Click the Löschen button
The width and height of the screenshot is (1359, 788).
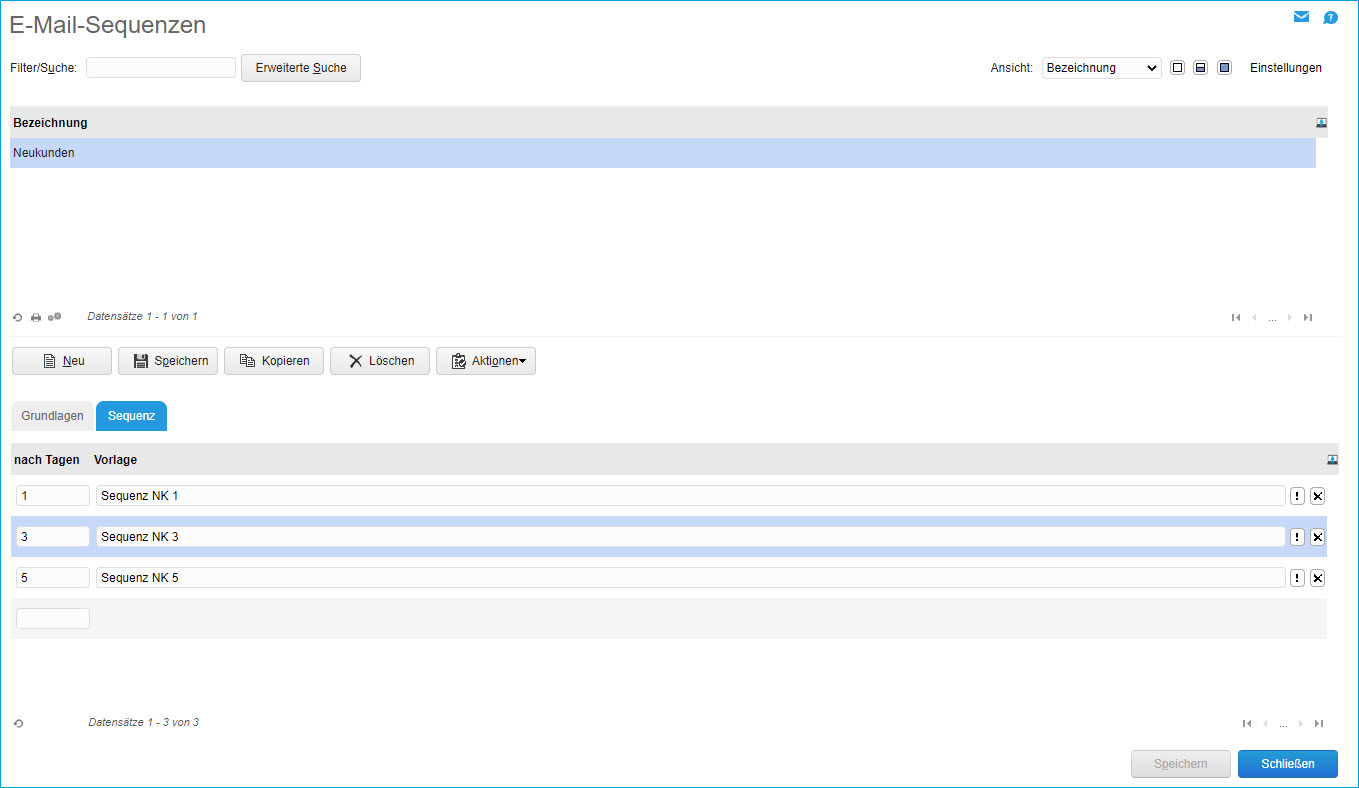[380, 361]
